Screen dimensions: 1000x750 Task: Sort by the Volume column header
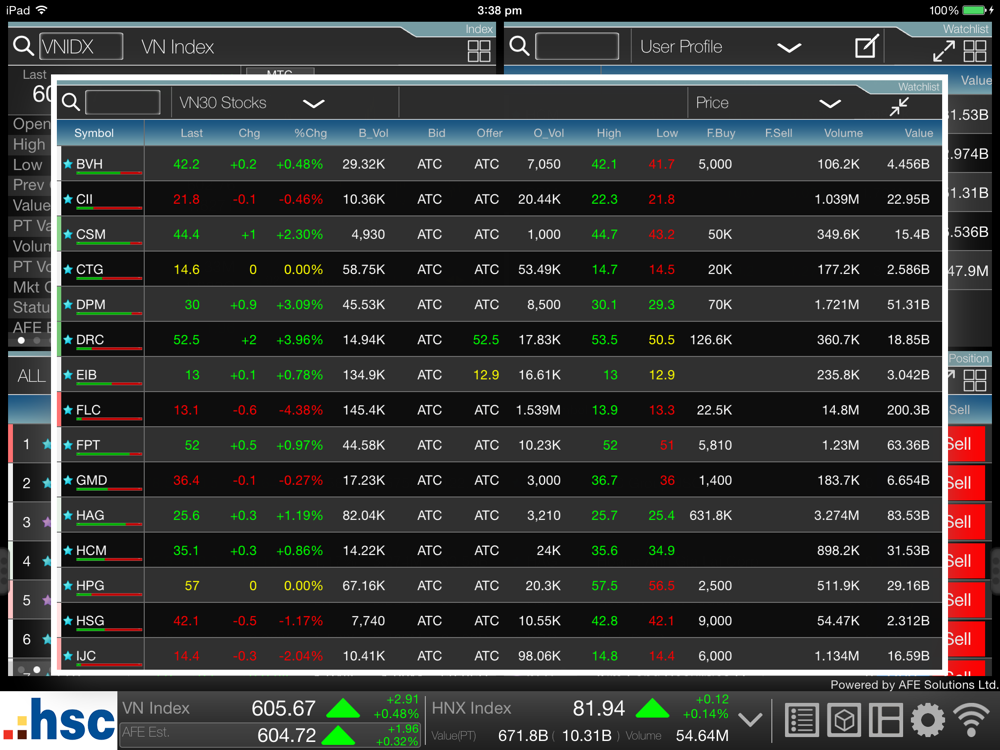pos(843,133)
